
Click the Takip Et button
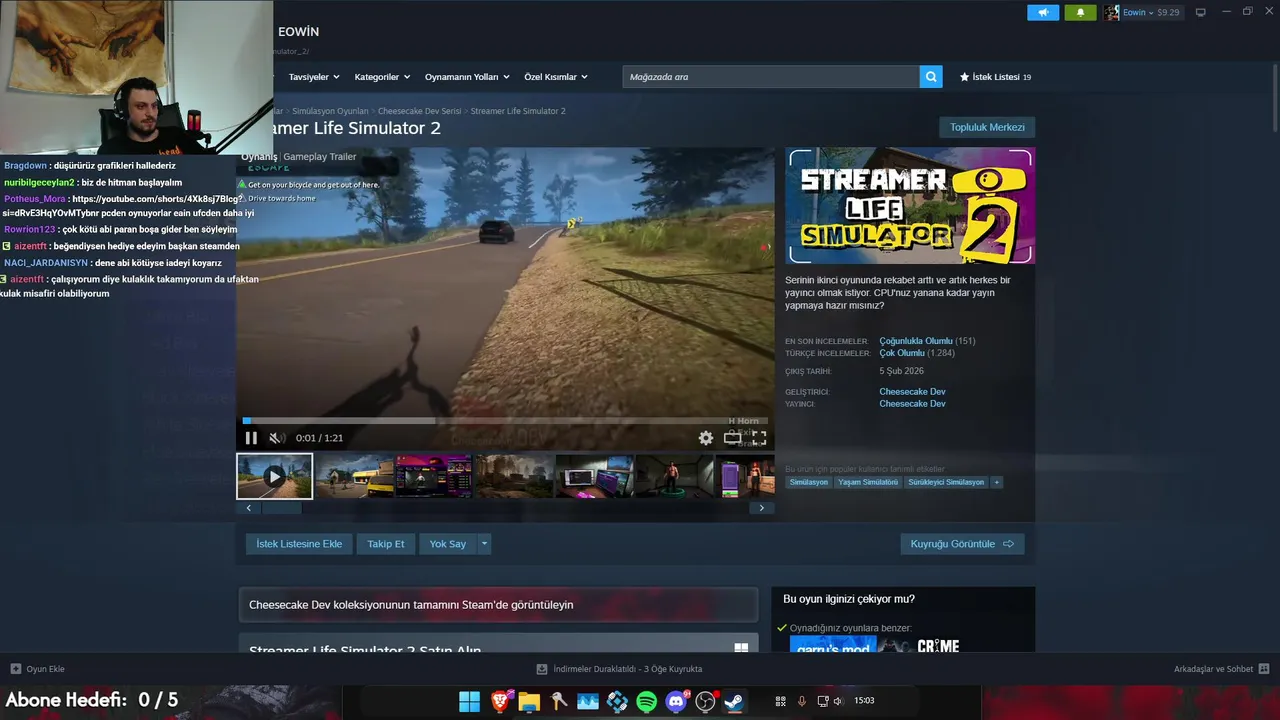pyautogui.click(x=386, y=544)
